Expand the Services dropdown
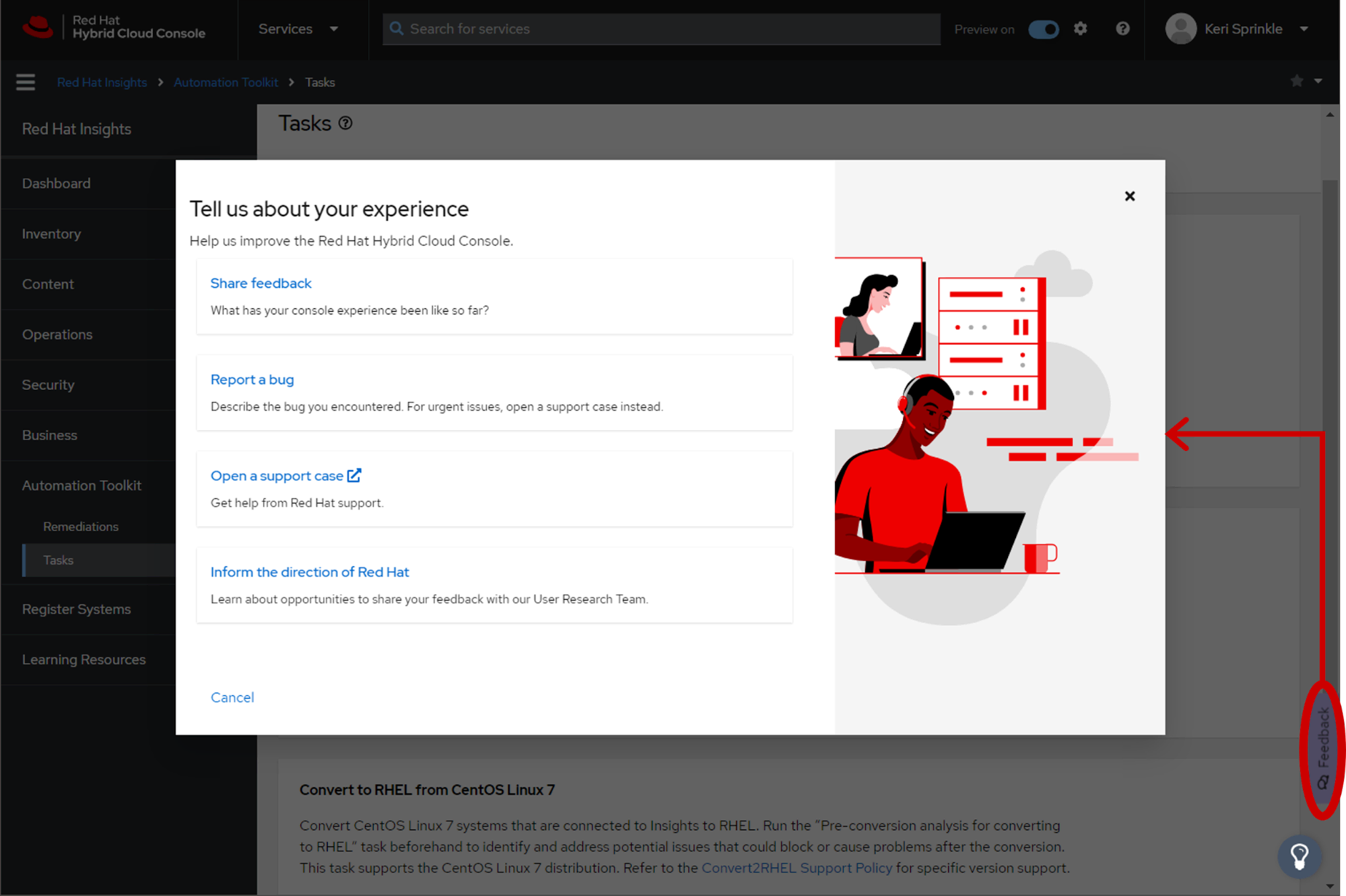The width and height of the screenshot is (1346, 896). click(x=298, y=29)
